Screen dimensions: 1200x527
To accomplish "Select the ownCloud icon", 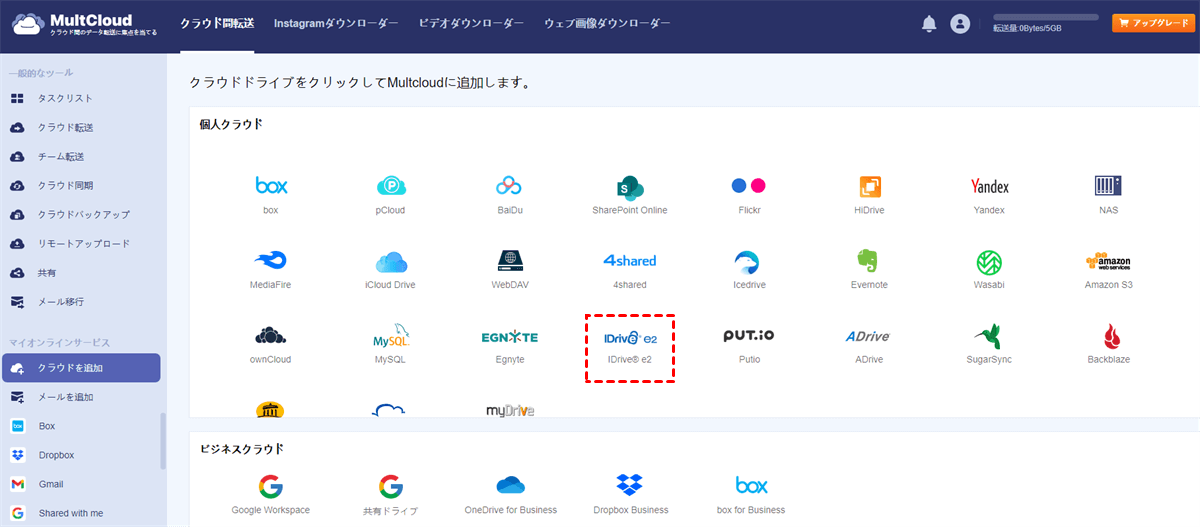I will click(x=271, y=336).
